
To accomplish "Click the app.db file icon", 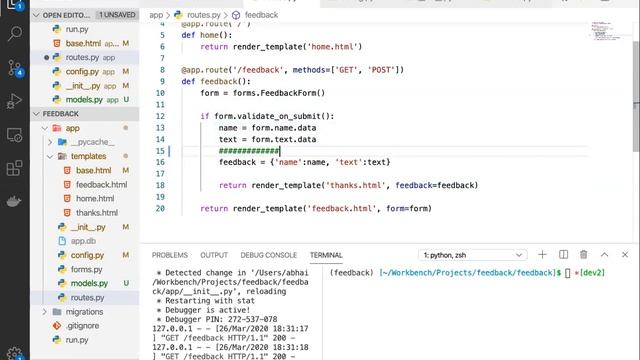I will tap(62, 241).
